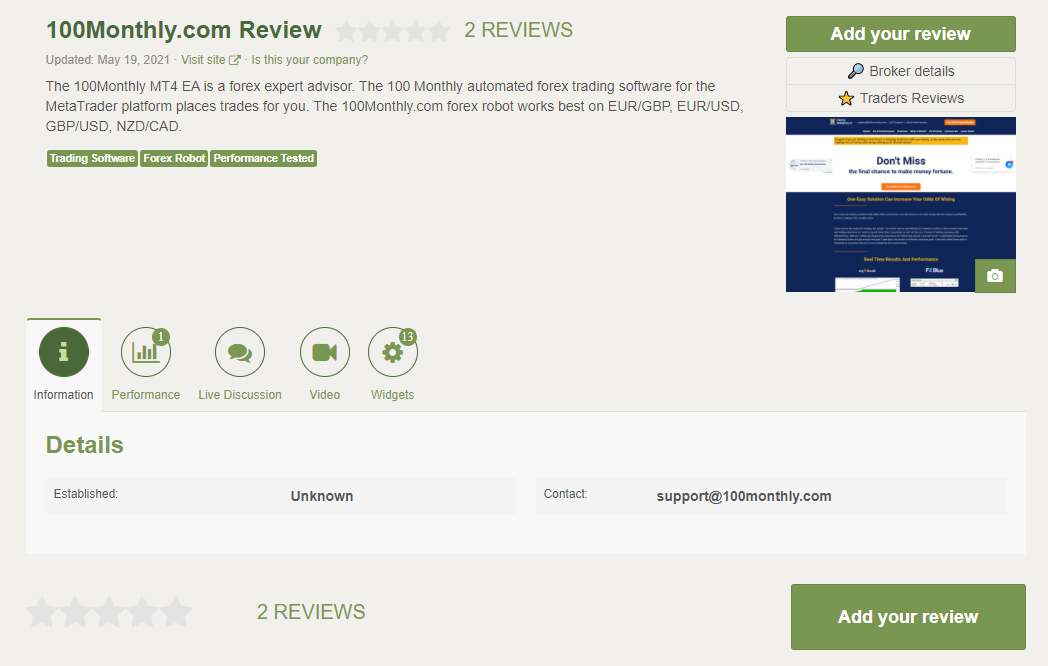Open the Live Discussion chat icon
This screenshot has height=666, width=1048.
click(240, 352)
